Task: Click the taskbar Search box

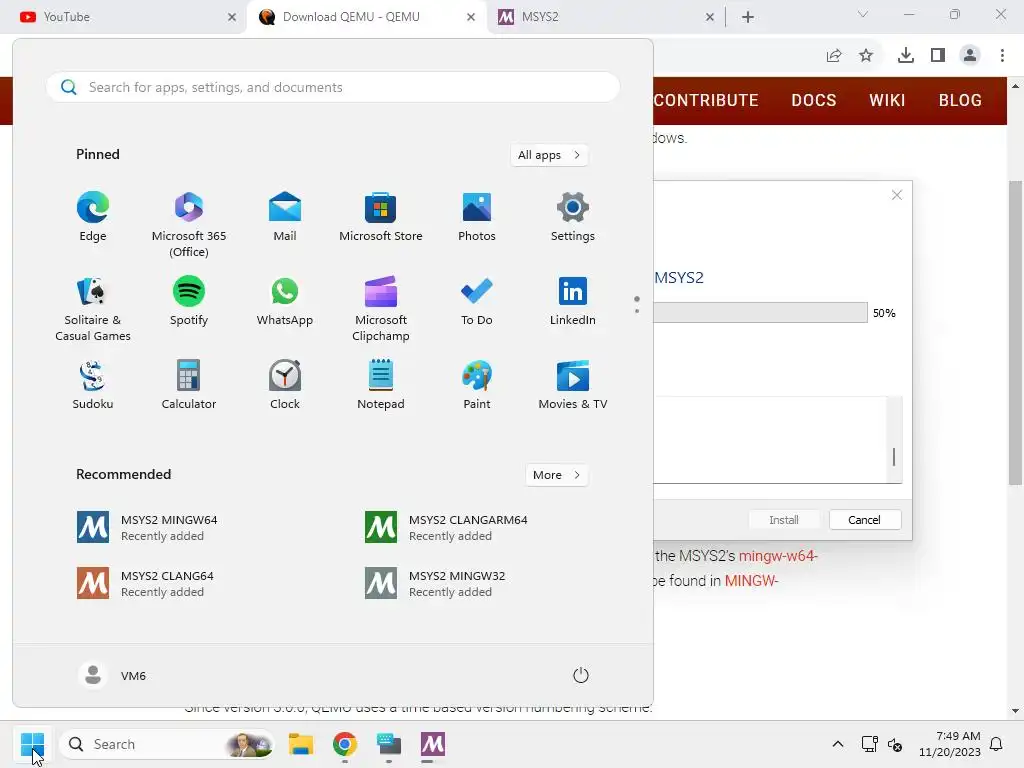Action: 167,744
